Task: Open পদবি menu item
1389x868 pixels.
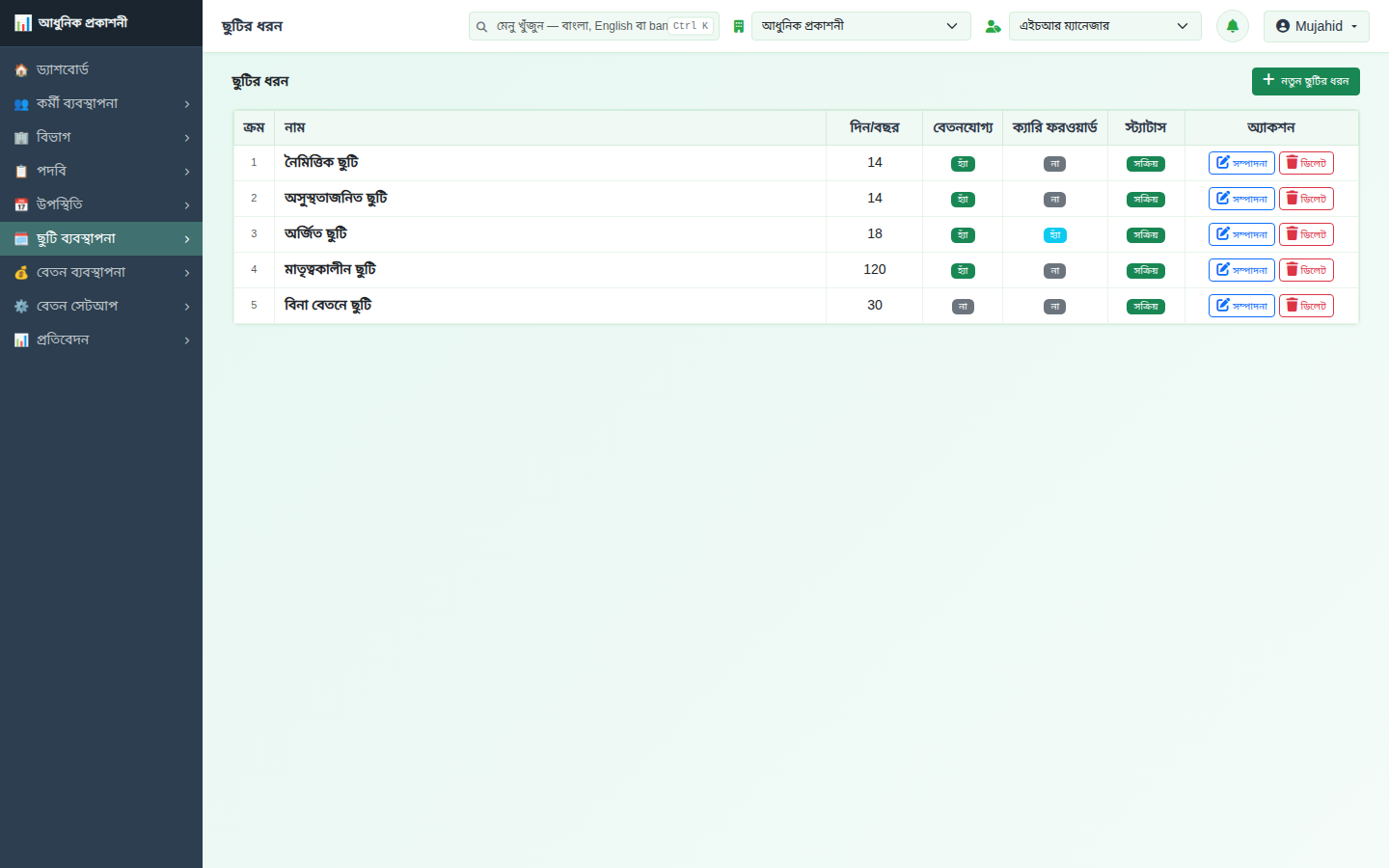Action: tap(101, 171)
